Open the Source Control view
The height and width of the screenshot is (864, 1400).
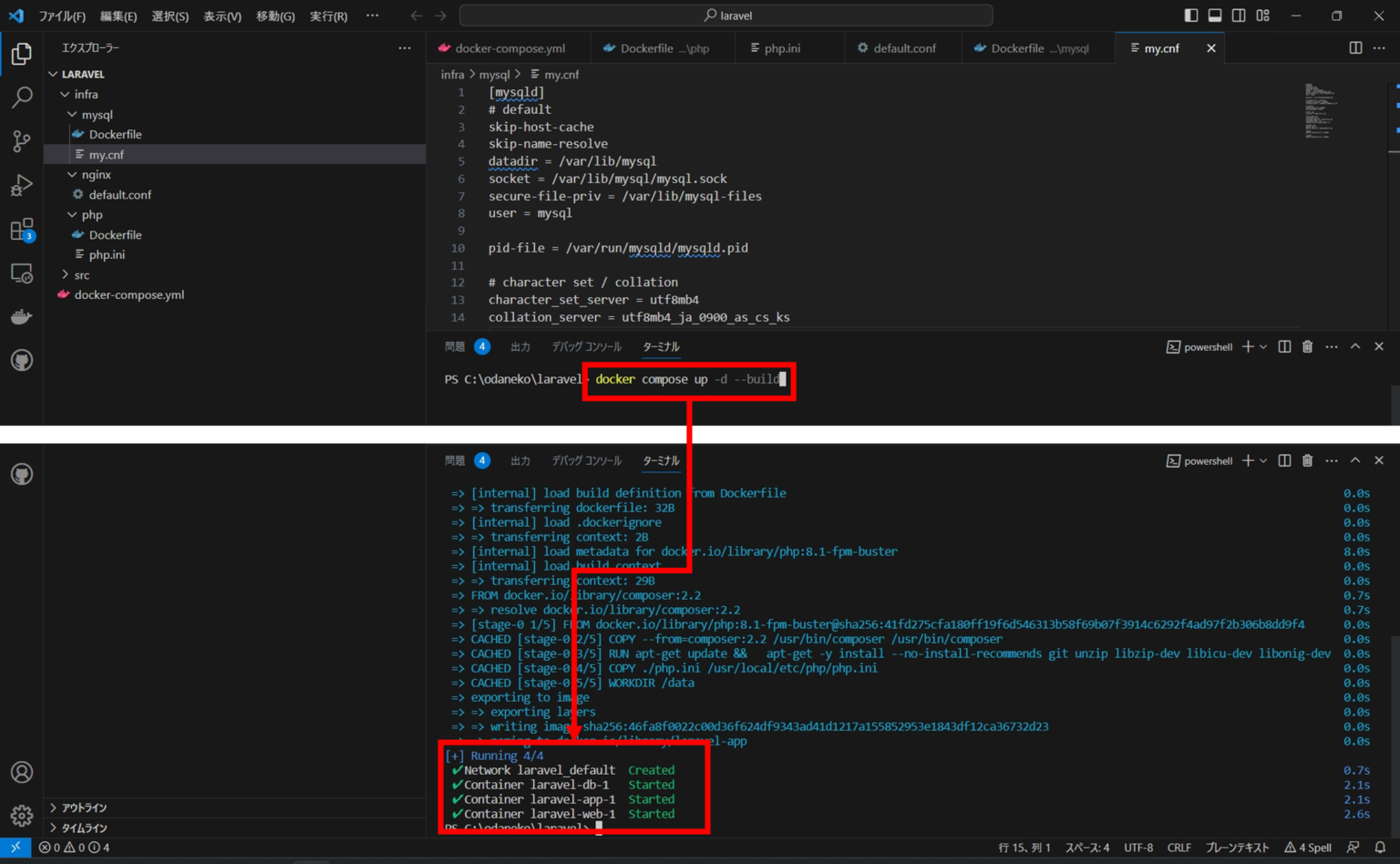tap(21, 140)
